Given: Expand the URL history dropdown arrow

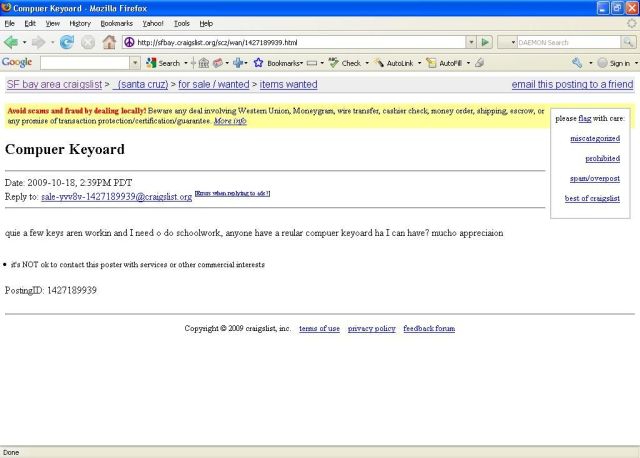Looking at the screenshot, I should (x=471, y=42).
